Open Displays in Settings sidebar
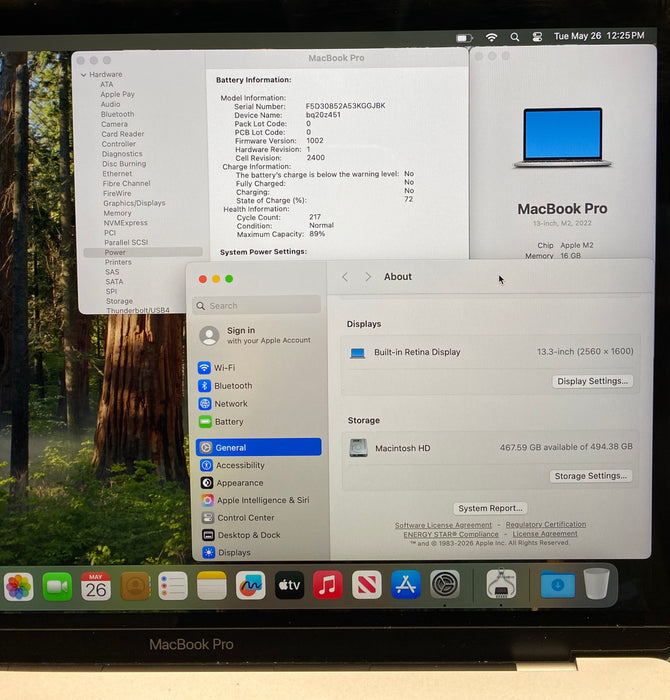The height and width of the screenshot is (700, 670). (259, 552)
